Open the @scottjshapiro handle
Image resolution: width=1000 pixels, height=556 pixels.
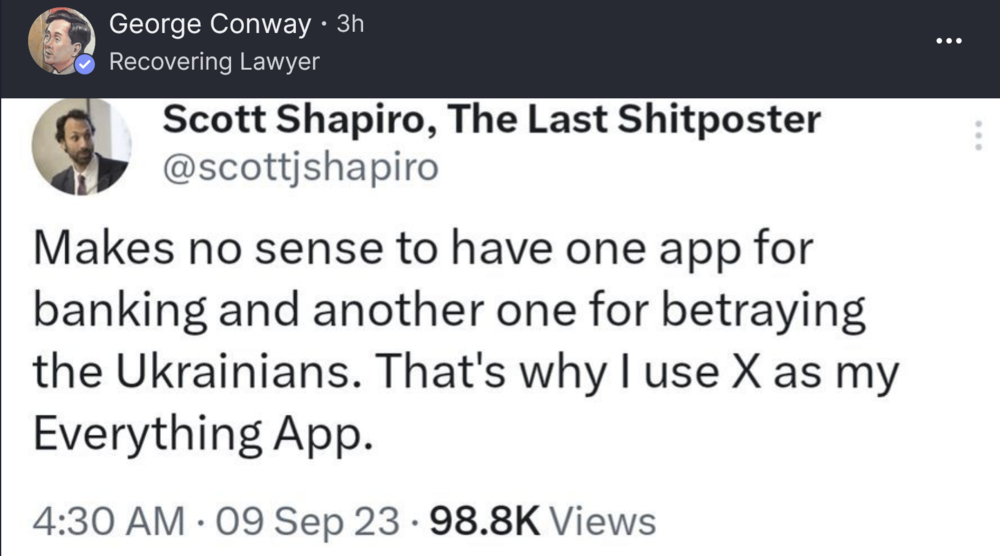pyautogui.click(x=300, y=168)
